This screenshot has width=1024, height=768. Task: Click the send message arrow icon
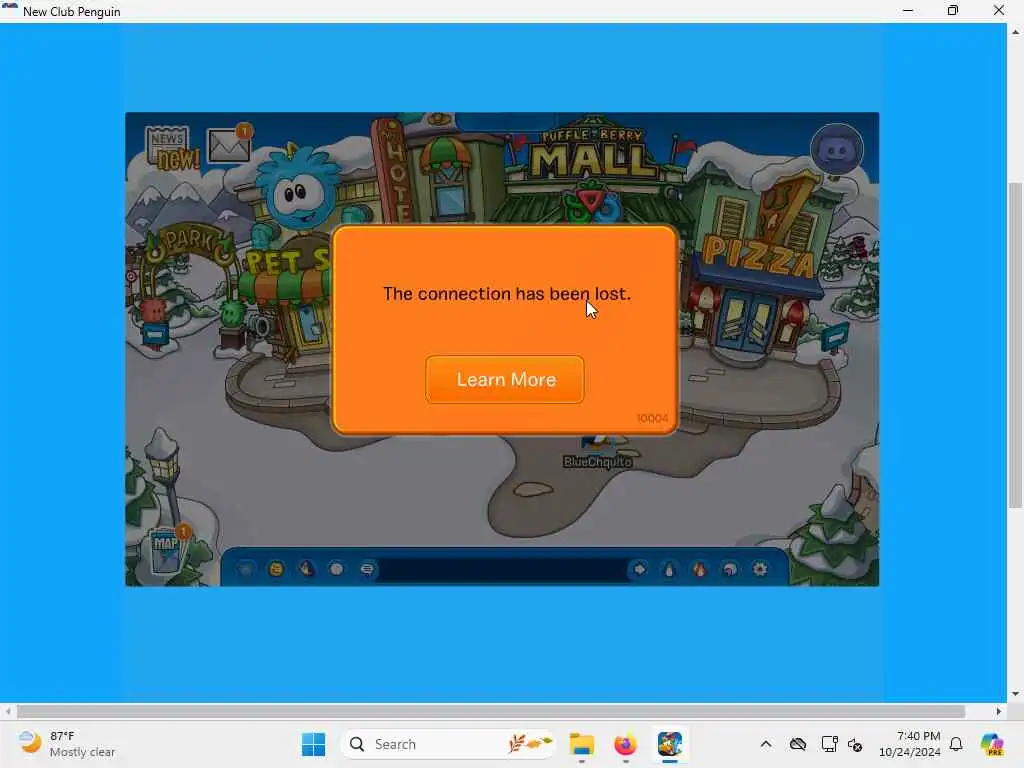point(639,569)
